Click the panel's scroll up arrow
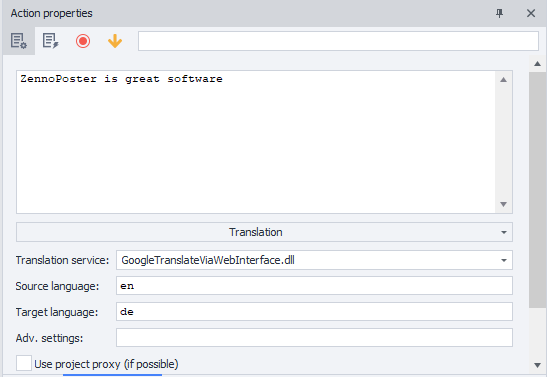Viewport: 547px width, 377px height. (x=538, y=63)
